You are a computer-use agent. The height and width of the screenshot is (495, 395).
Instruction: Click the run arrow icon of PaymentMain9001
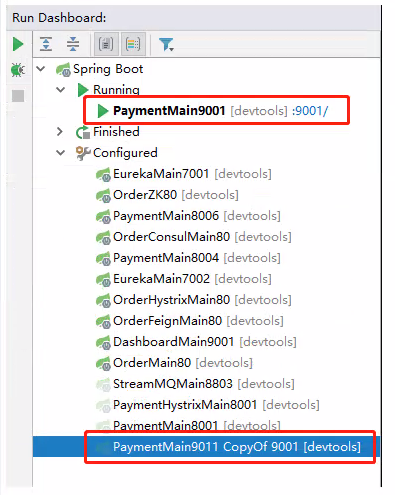pyautogui.click(x=103, y=111)
